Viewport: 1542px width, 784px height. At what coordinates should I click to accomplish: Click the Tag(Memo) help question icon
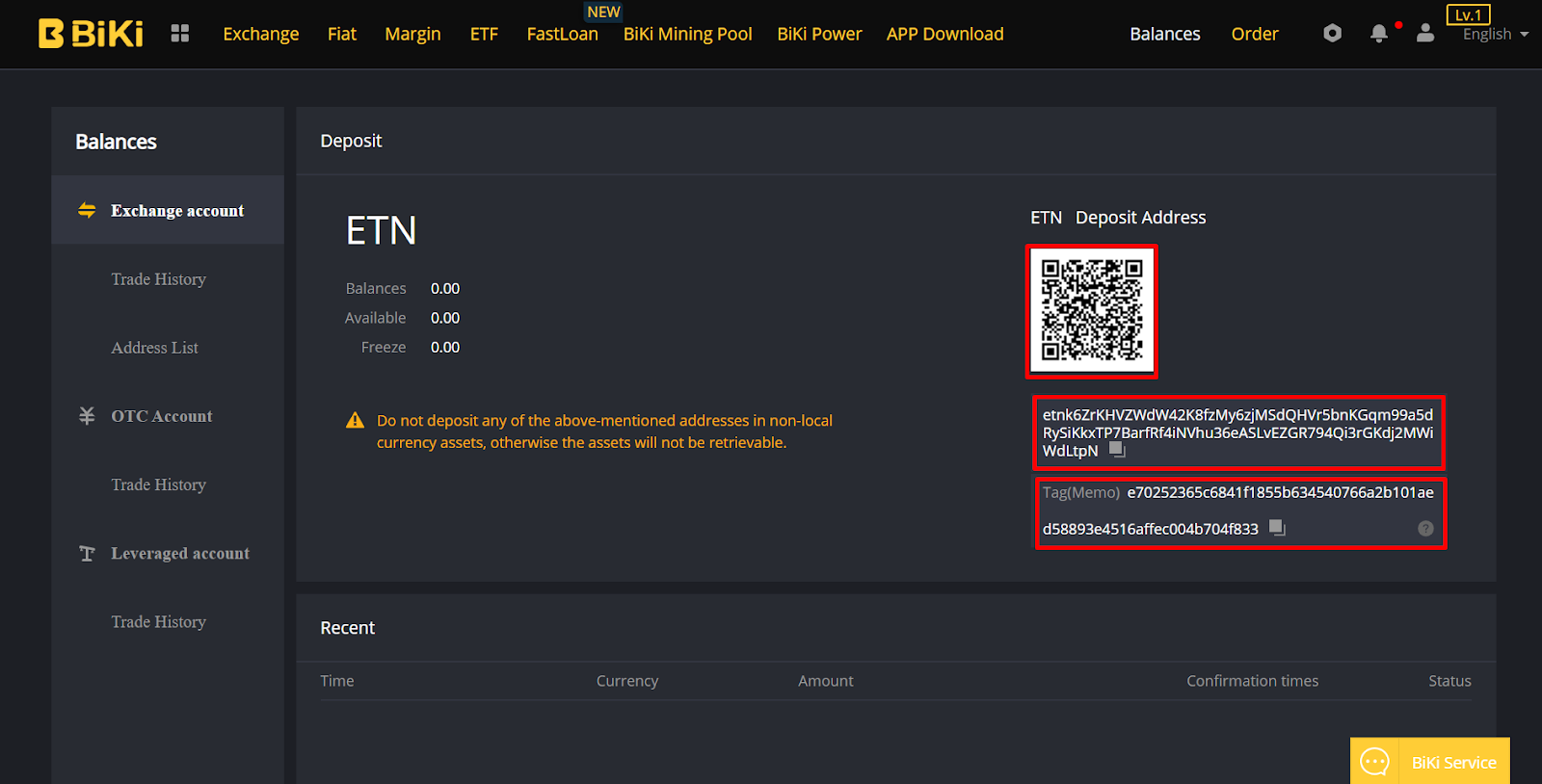pyautogui.click(x=1425, y=528)
